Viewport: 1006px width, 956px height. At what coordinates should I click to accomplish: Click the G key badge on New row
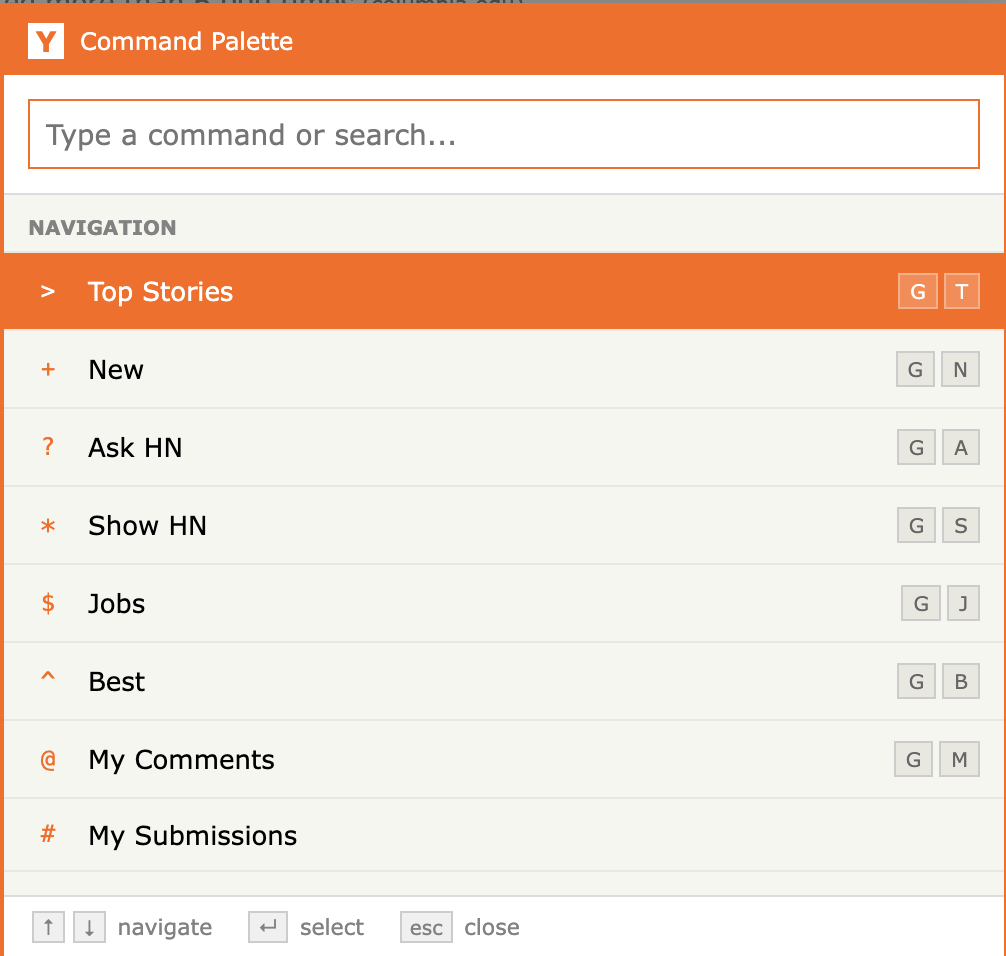916,370
